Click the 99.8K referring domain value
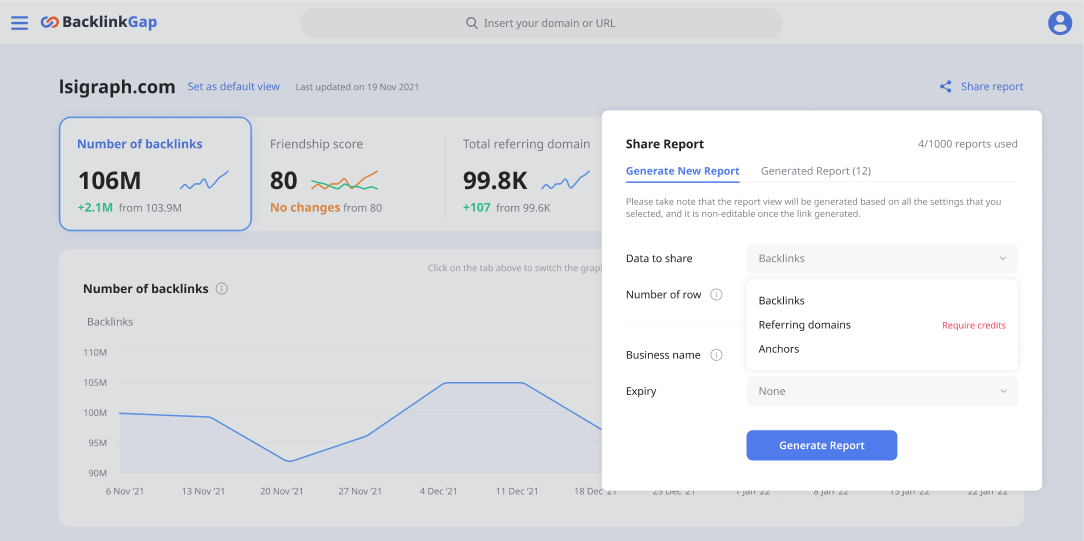The width and height of the screenshot is (1084, 541). [x=495, y=181]
